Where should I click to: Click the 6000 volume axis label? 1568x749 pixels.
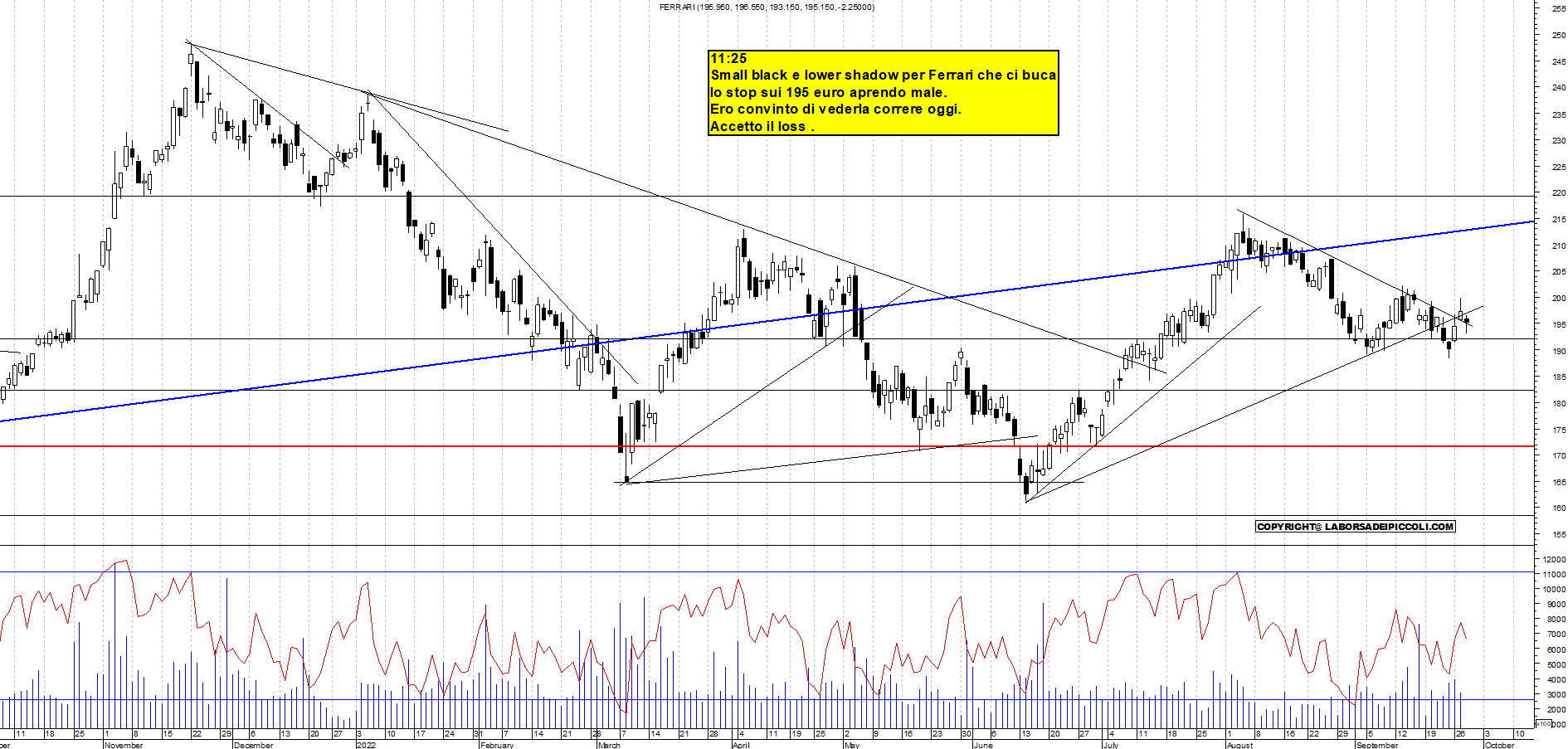[x=1556, y=650]
